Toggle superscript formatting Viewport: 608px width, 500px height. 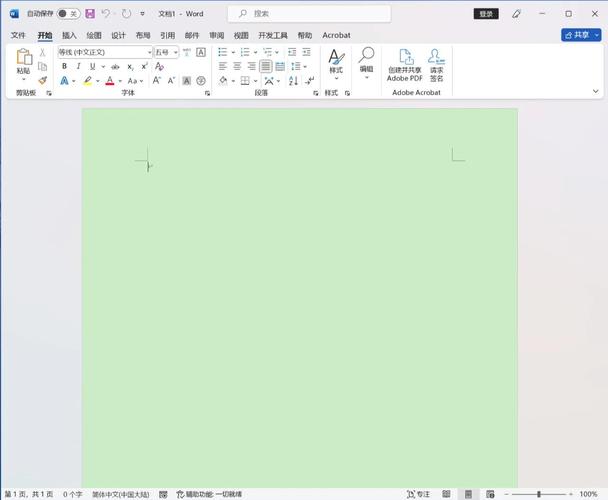coord(145,66)
